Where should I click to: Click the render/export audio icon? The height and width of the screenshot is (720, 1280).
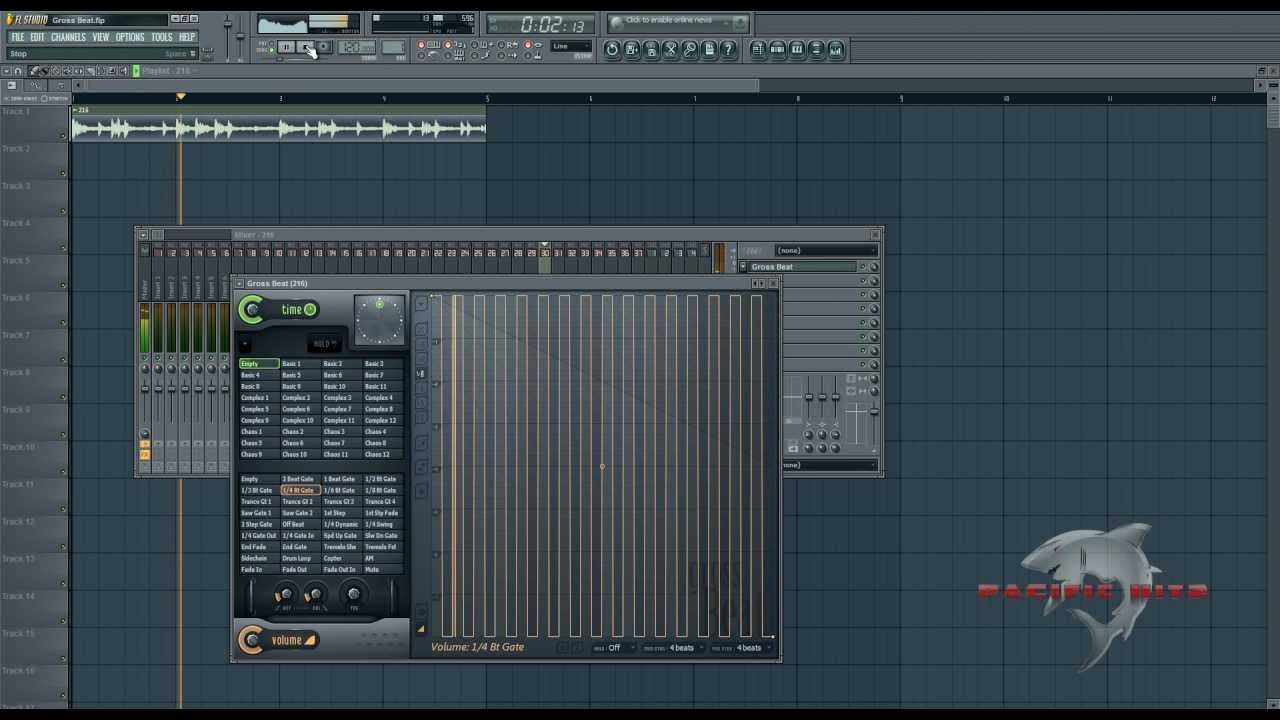651,49
